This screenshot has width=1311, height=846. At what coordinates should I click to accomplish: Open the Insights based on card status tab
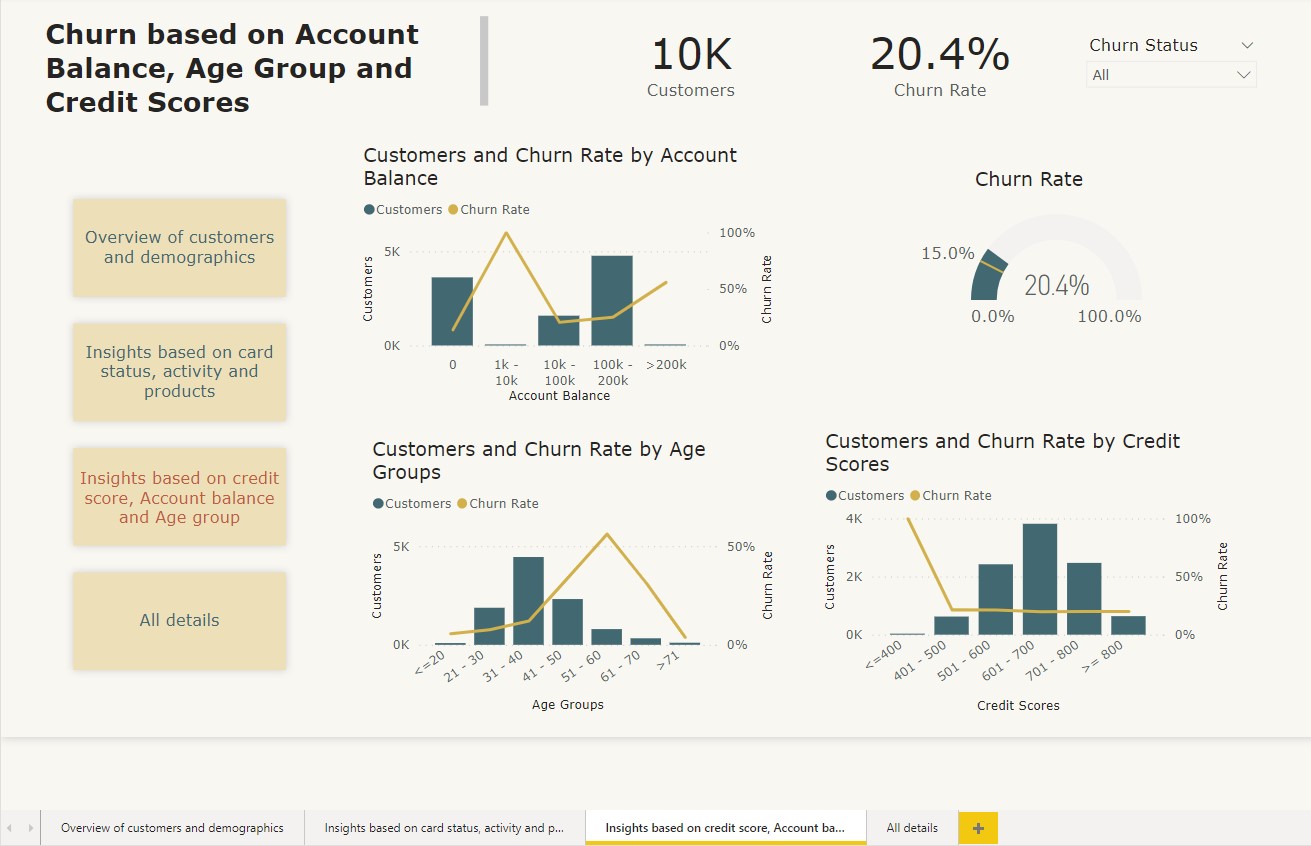443,827
